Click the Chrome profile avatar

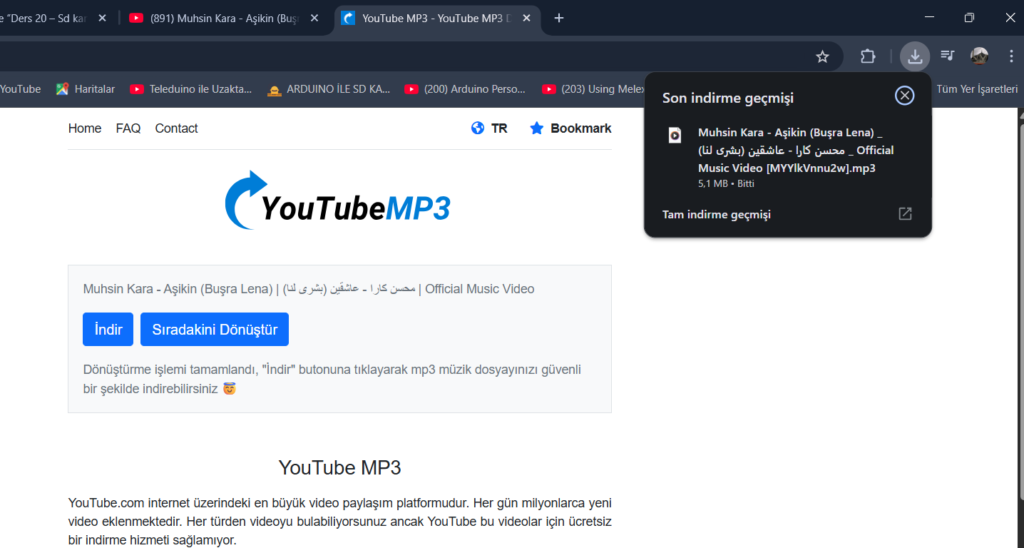pos(979,57)
